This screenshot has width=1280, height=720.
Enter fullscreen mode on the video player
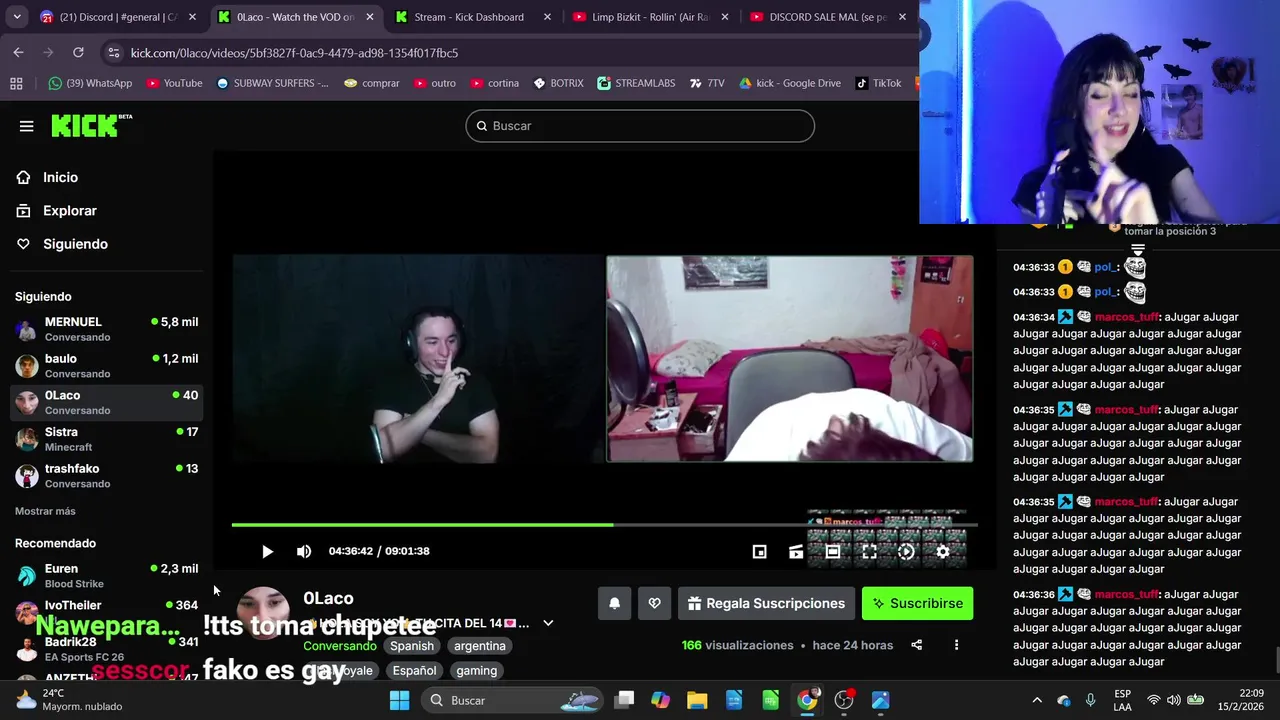(869, 551)
